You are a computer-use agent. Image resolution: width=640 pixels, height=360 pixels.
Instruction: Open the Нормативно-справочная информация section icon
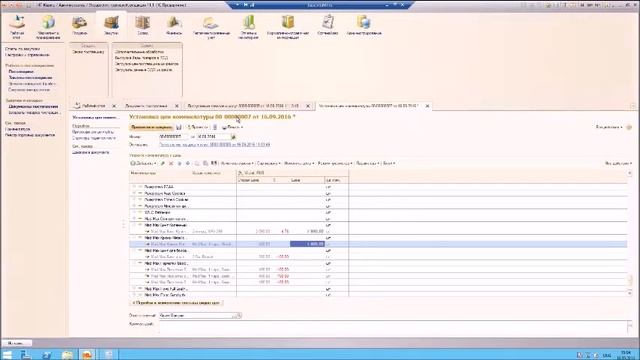point(288,27)
